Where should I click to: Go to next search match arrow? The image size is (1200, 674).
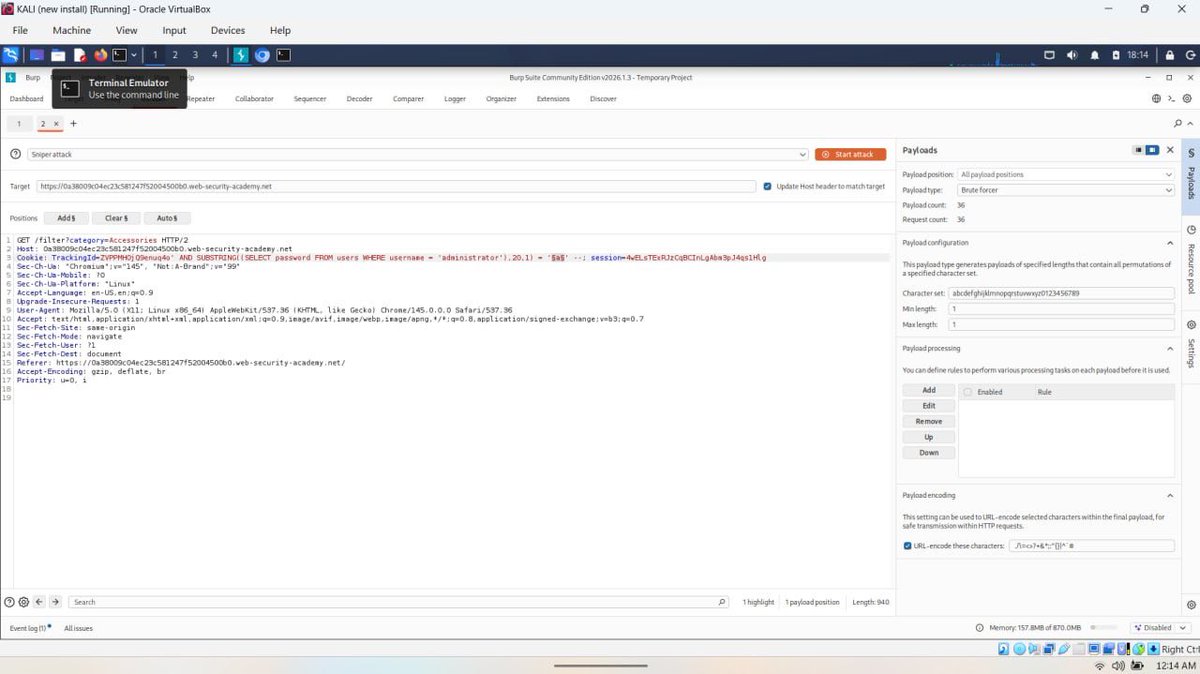pyautogui.click(x=56, y=602)
